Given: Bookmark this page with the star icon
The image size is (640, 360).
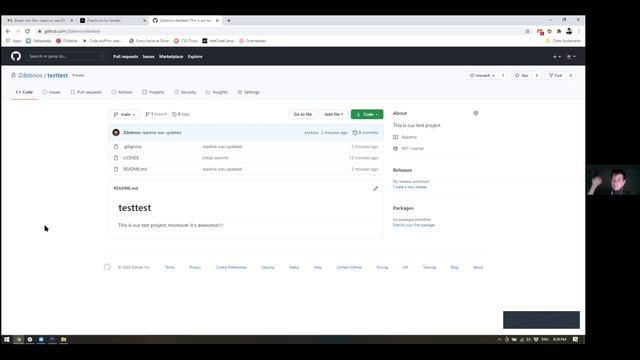Looking at the screenshot, I should pyautogui.click(x=527, y=31).
